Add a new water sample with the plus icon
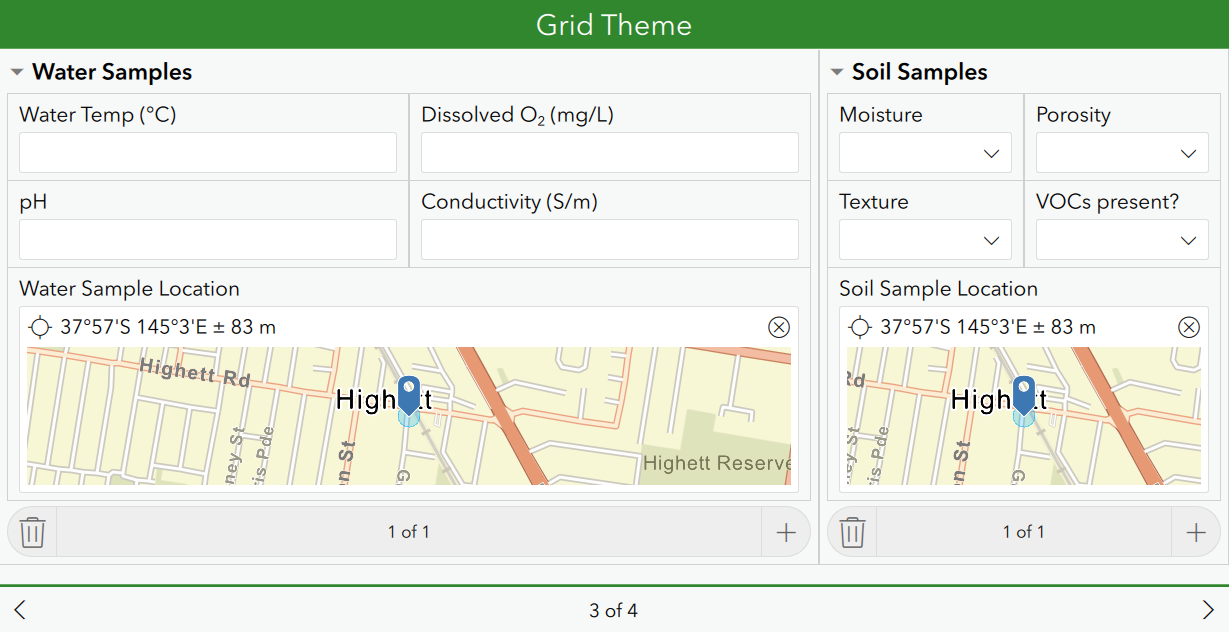1229x632 pixels. pyautogui.click(x=786, y=532)
